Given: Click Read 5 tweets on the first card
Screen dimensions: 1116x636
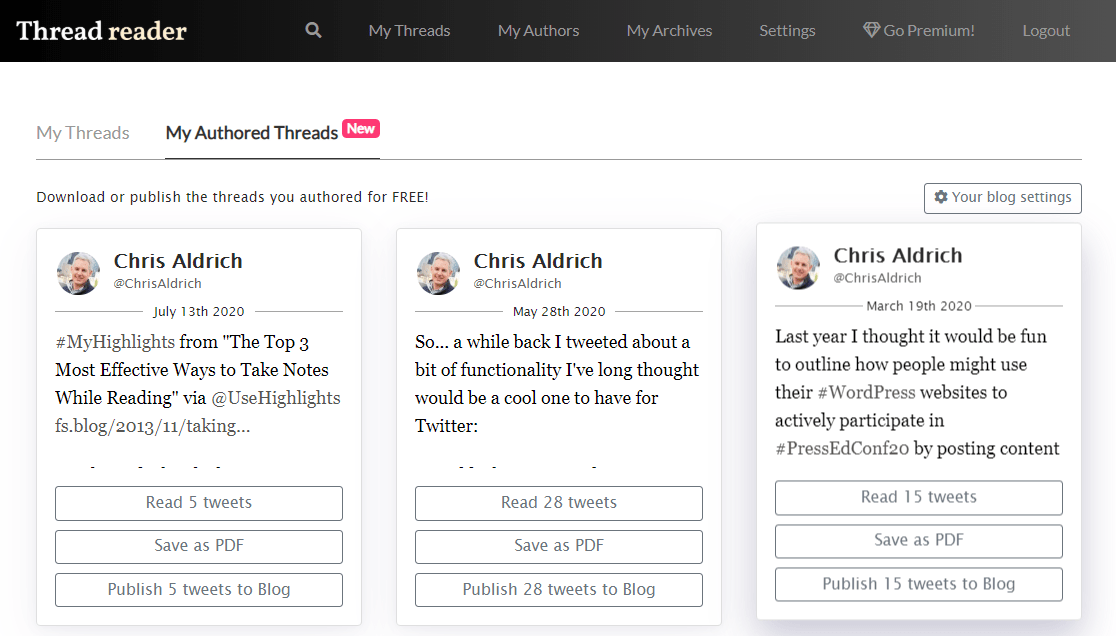Looking at the screenshot, I should click(198, 503).
